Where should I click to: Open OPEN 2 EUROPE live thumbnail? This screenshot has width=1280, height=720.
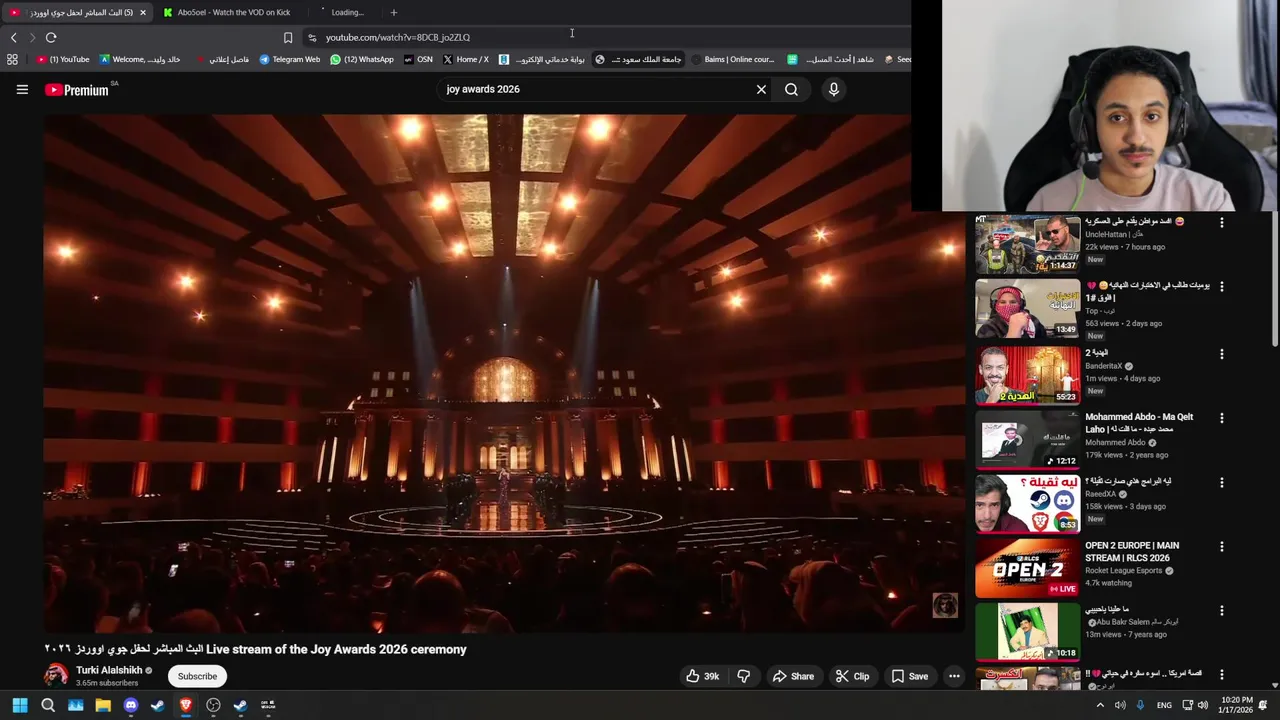point(1027,568)
